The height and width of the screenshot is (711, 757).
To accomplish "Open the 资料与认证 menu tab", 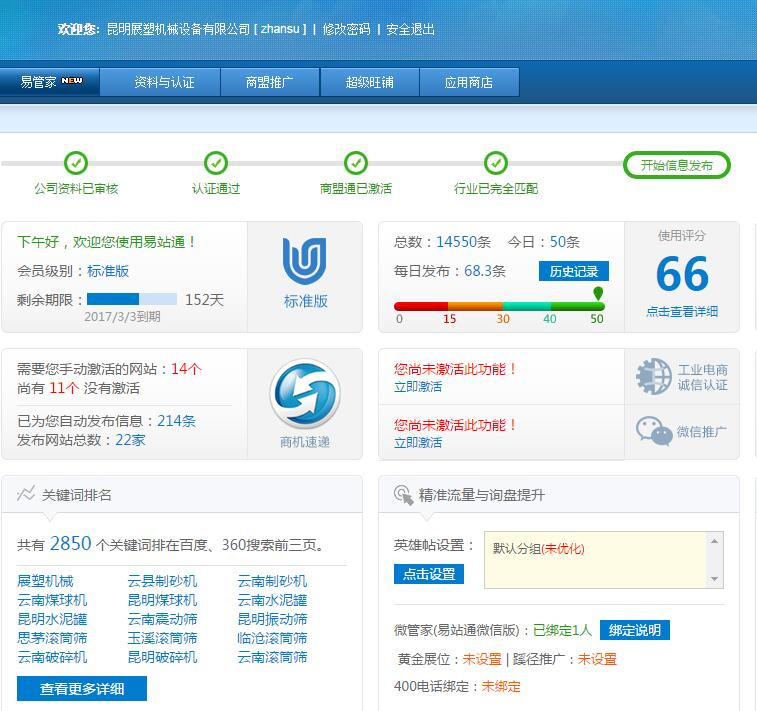I will point(164,82).
